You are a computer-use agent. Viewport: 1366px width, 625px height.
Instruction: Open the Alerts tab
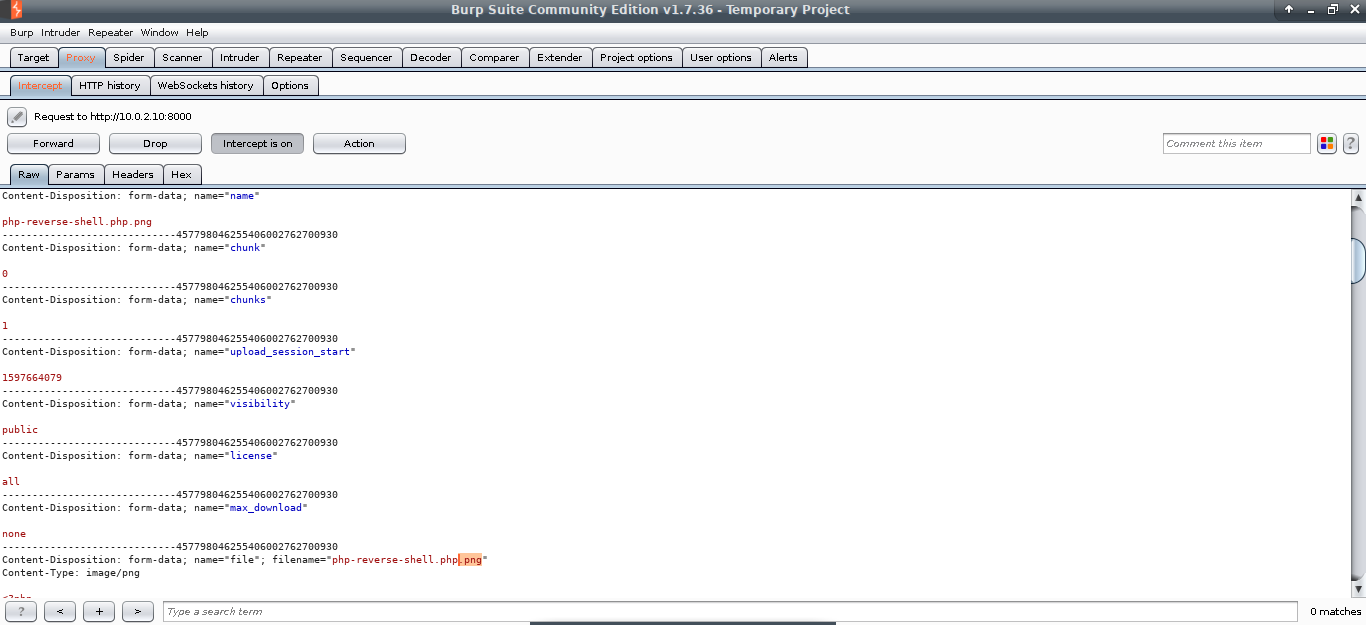784,58
